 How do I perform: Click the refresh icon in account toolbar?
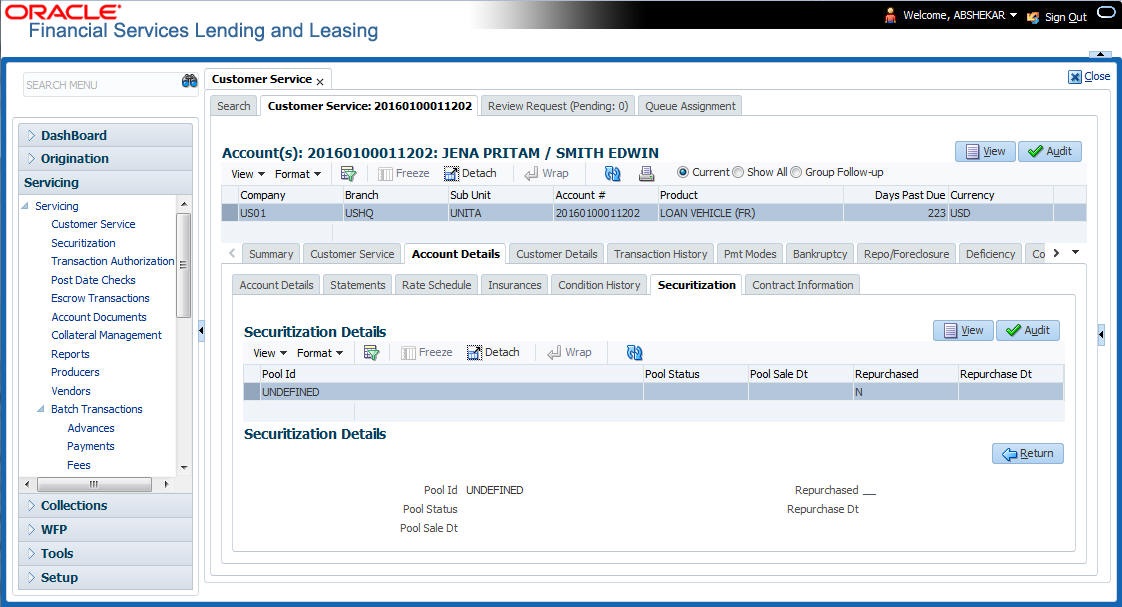click(613, 173)
